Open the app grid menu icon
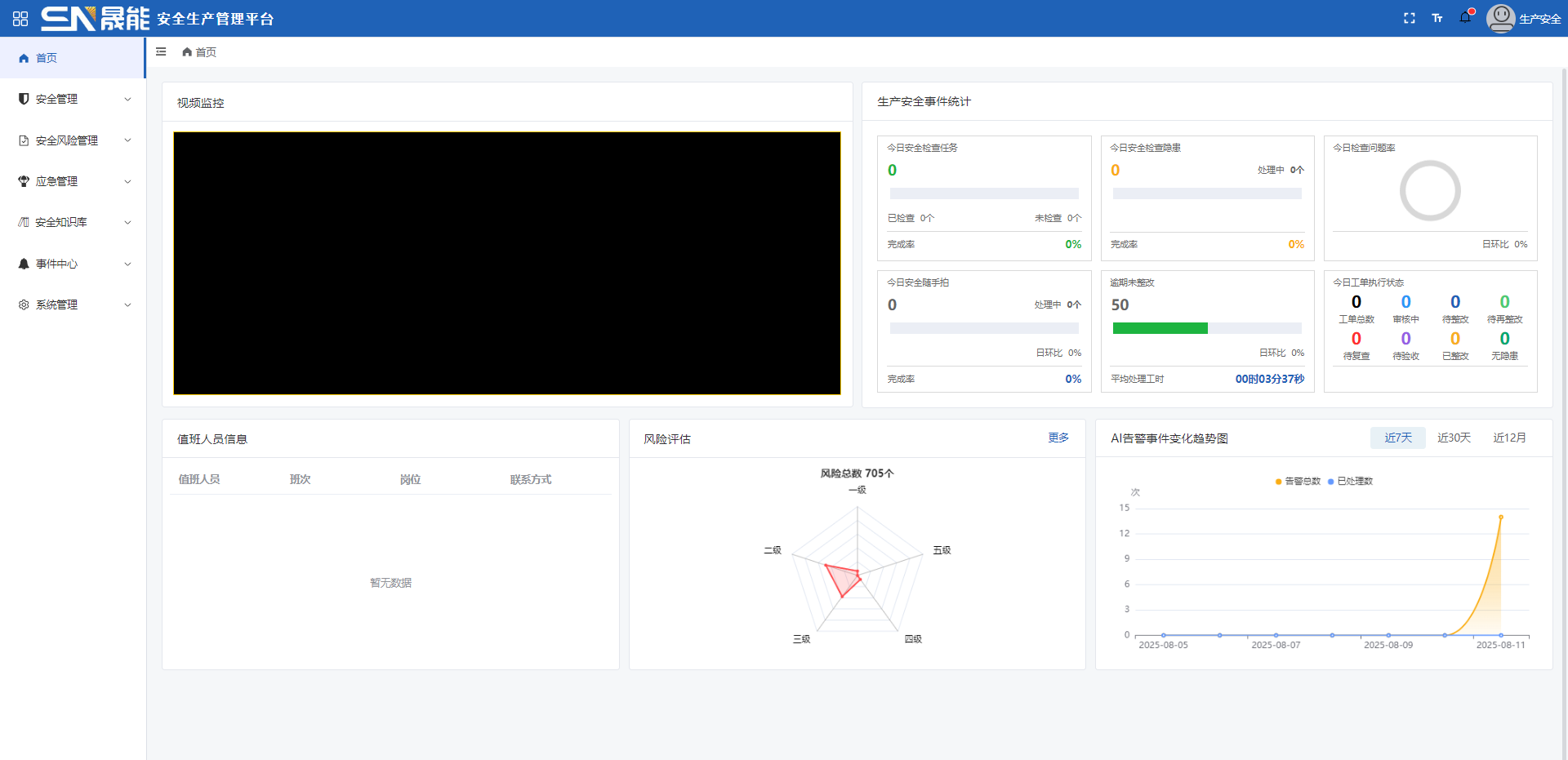This screenshot has width=1568, height=760. pyautogui.click(x=20, y=18)
